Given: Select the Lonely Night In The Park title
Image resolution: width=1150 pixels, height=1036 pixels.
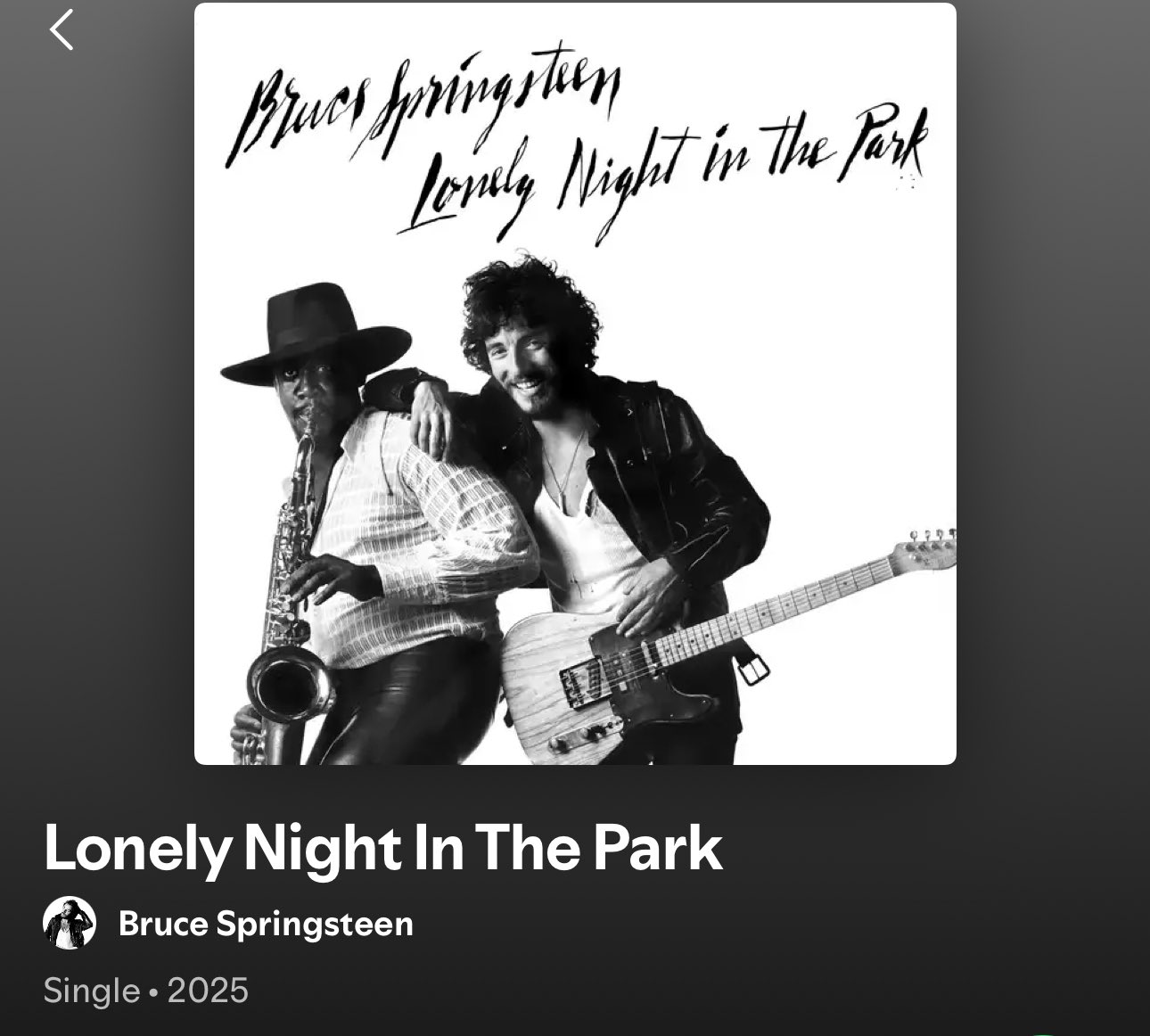Looking at the screenshot, I should [382, 848].
